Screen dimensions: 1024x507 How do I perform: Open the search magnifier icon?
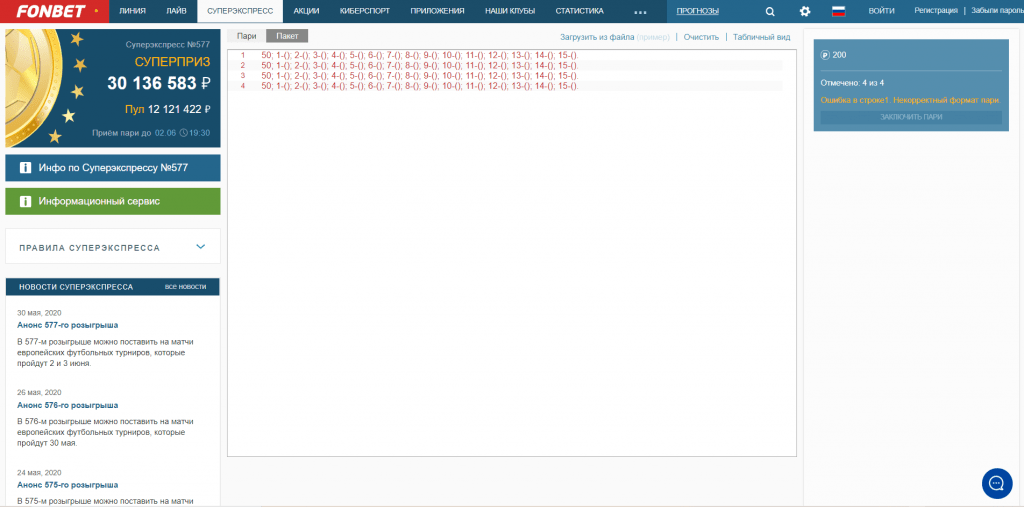click(x=770, y=11)
